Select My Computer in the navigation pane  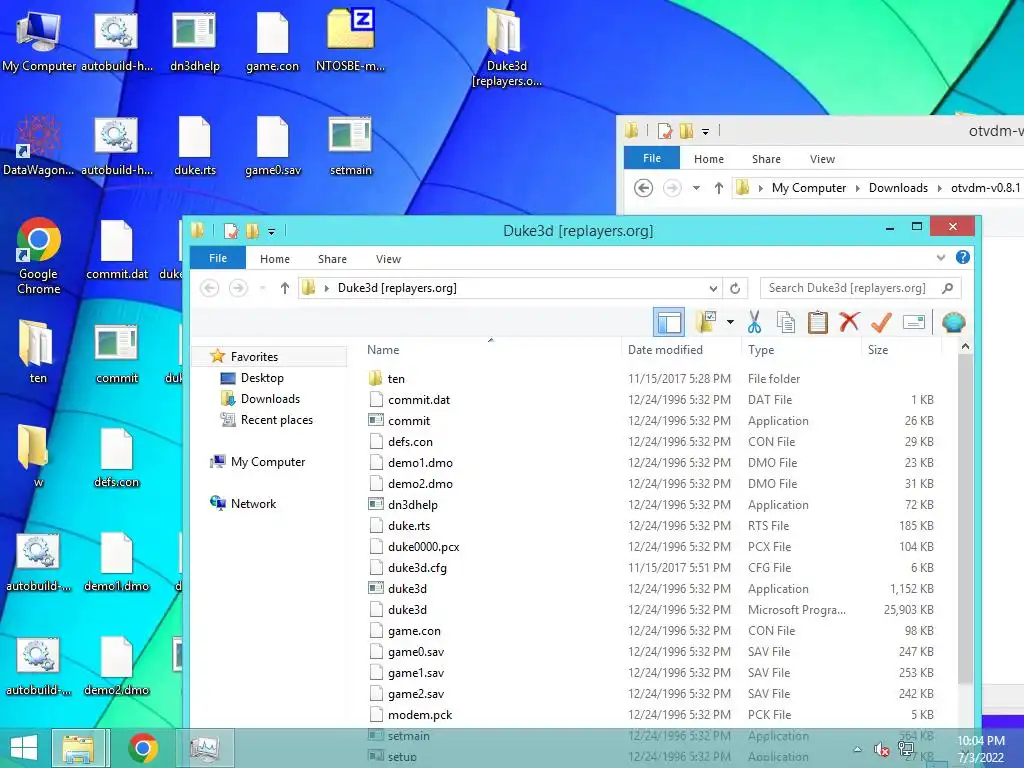pos(268,462)
